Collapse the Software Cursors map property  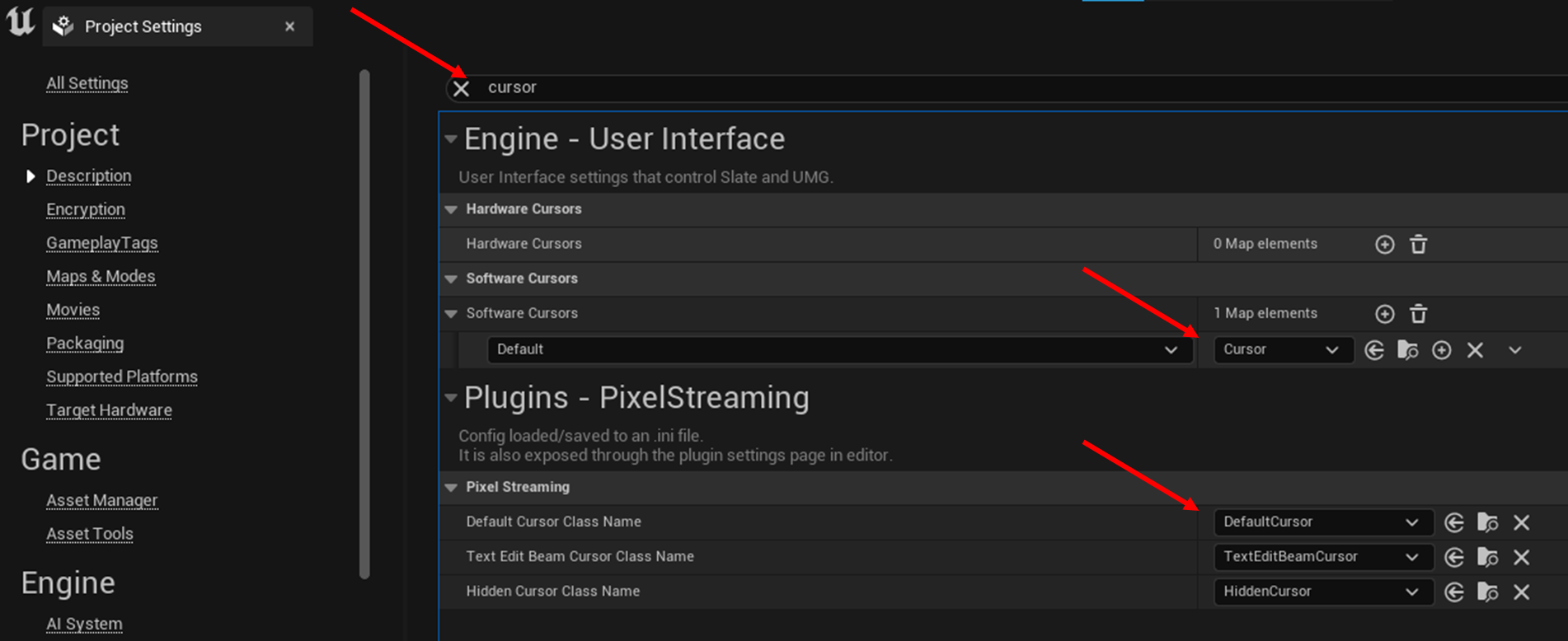(451, 313)
